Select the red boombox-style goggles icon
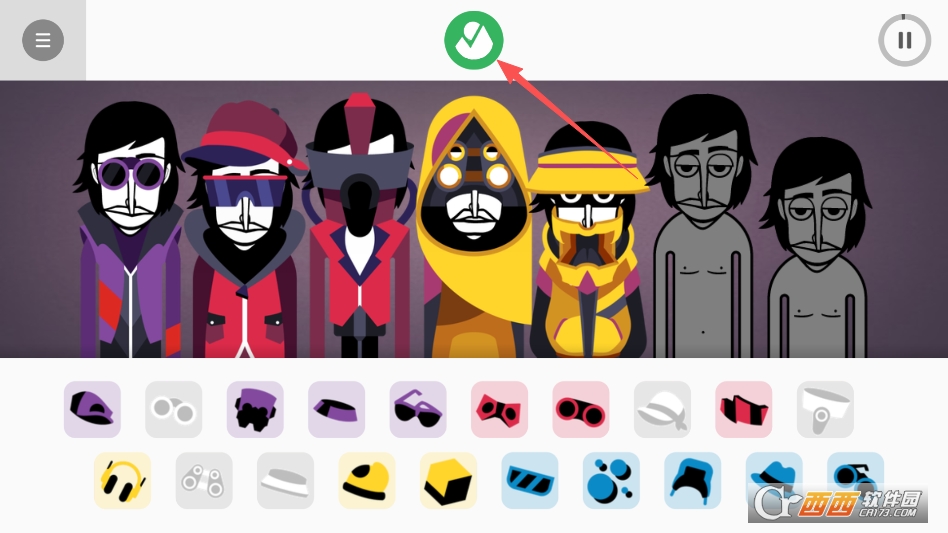 [580, 409]
